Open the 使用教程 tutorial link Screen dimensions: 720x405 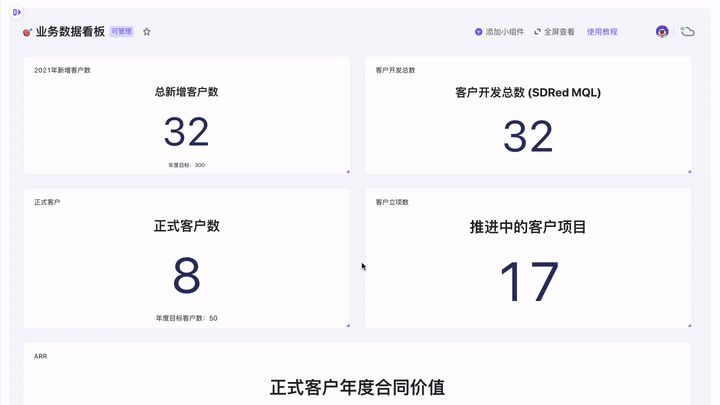tap(602, 32)
